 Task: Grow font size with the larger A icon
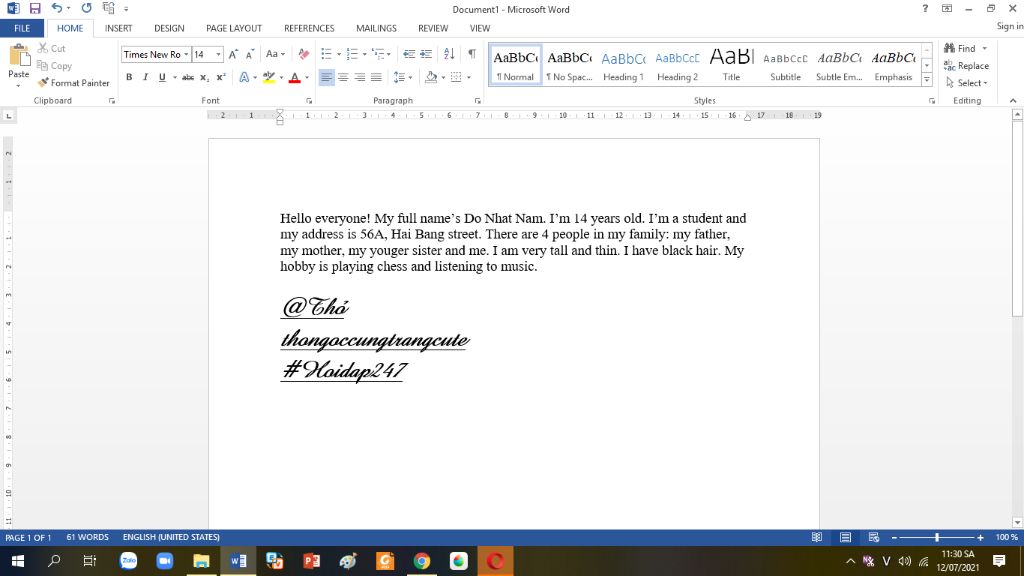[x=233, y=54]
